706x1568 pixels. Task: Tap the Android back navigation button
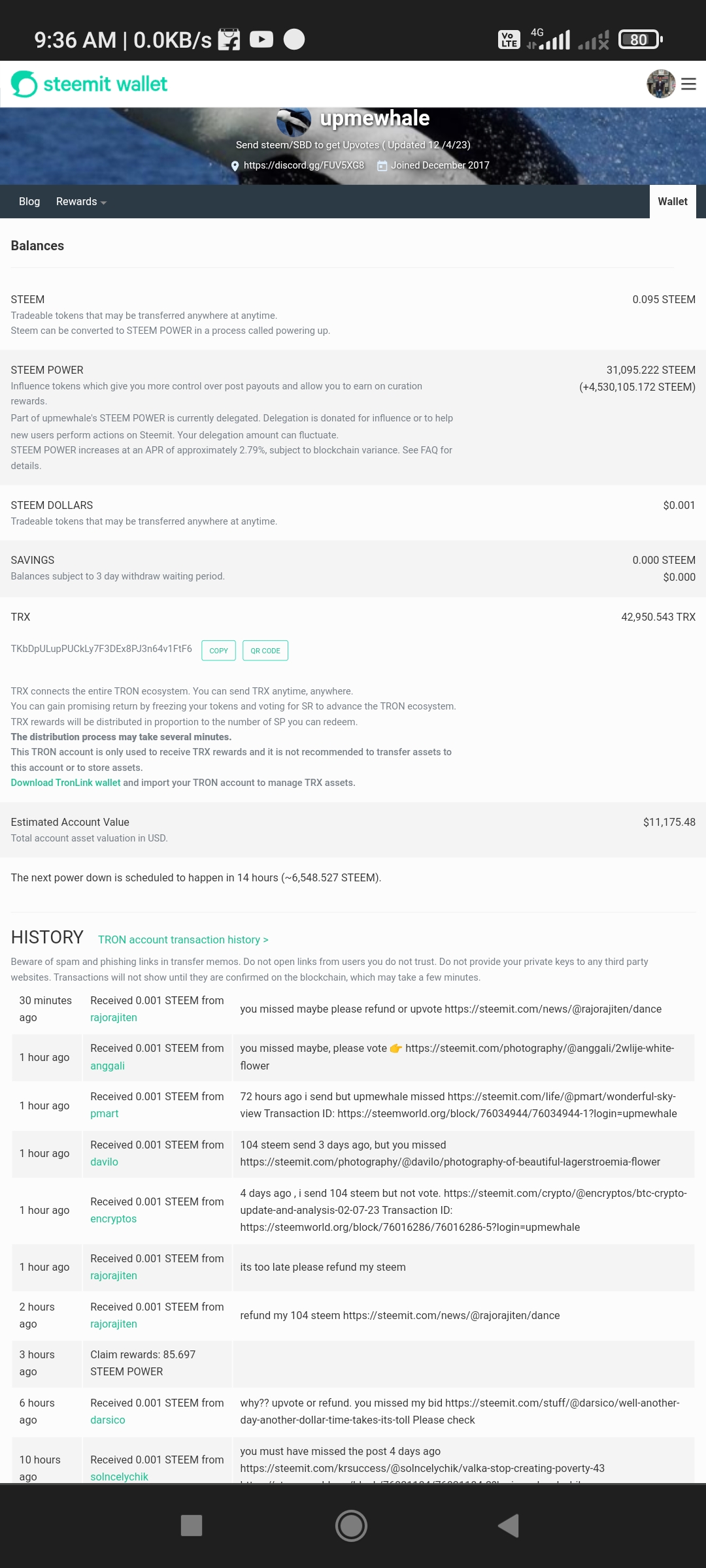(x=509, y=1526)
